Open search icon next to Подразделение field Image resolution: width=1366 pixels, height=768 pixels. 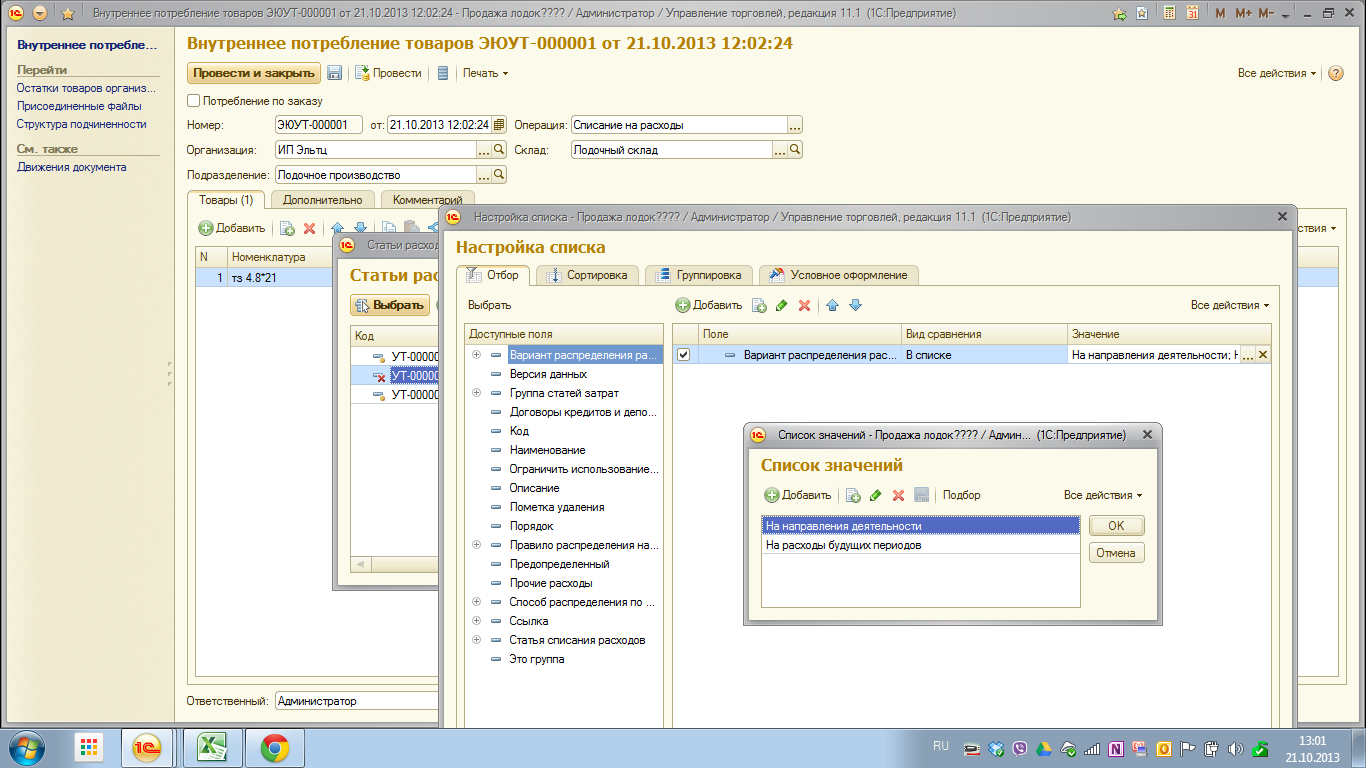click(x=499, y=174)
